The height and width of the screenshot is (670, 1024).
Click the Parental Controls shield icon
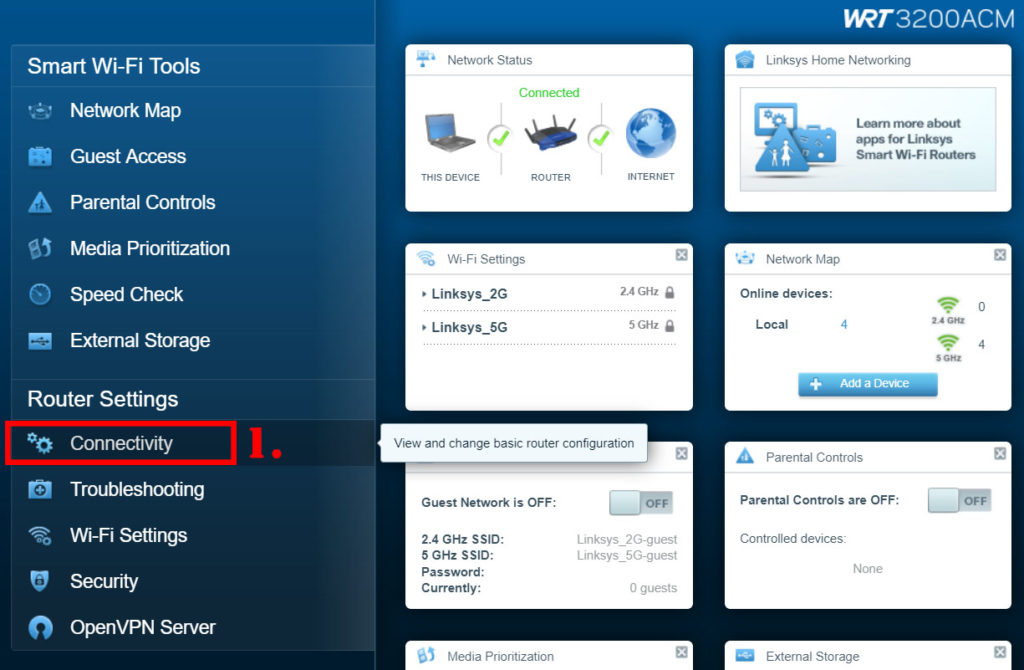pyautogui.click(x=40, y=202)
